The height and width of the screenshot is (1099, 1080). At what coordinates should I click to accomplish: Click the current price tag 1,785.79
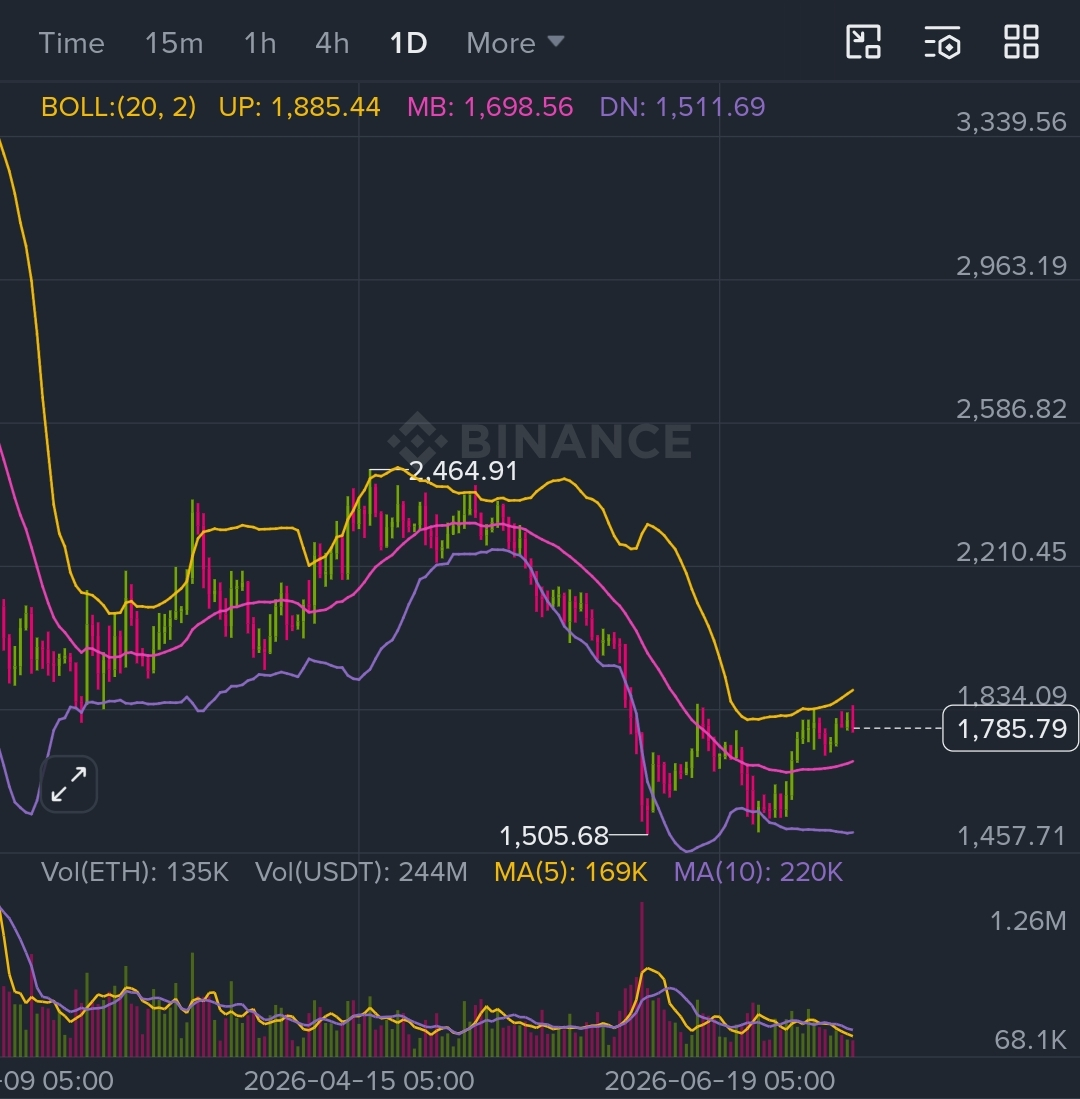click(x=1011, y=729)
